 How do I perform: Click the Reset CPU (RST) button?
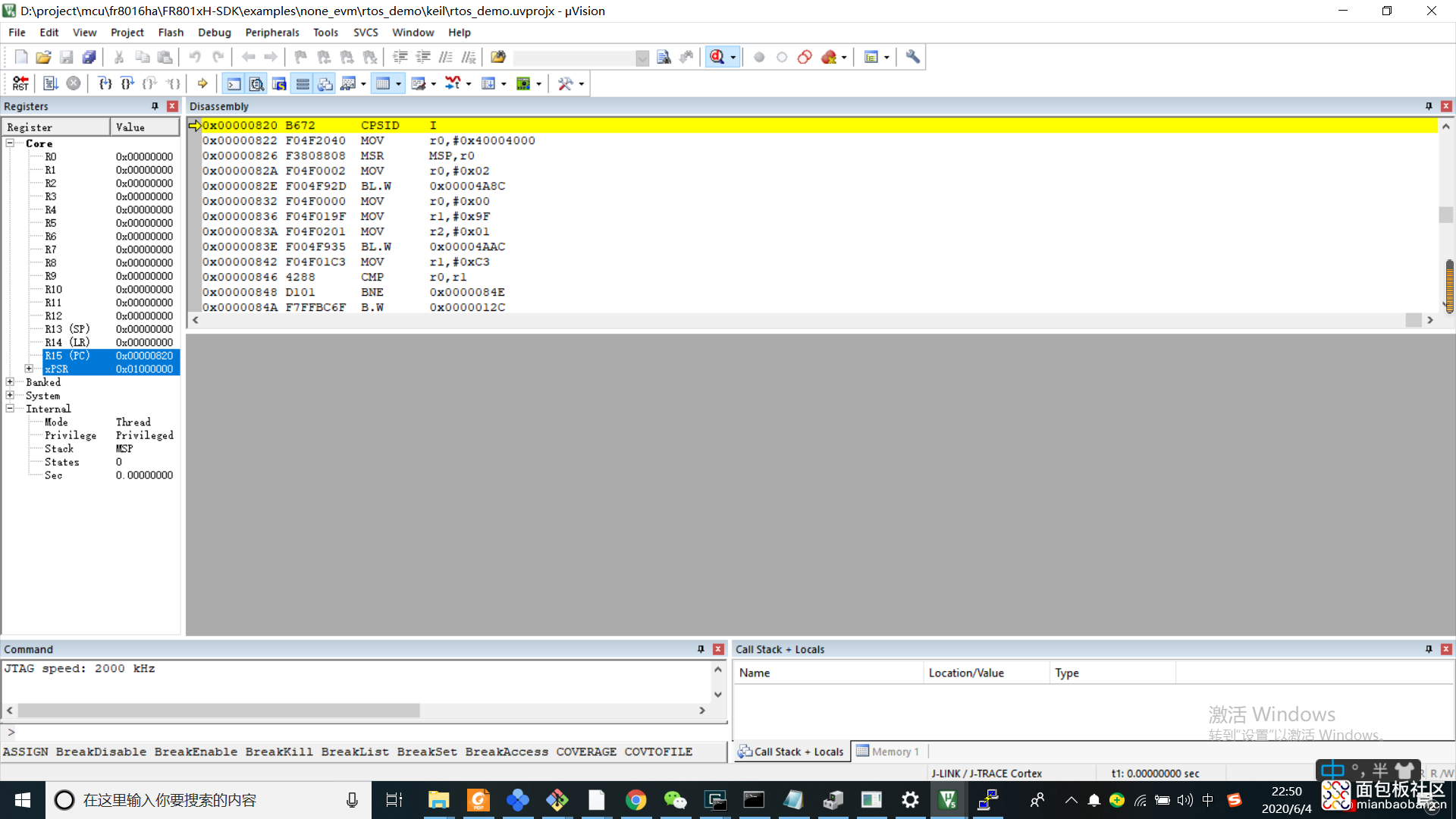pos(20,83)
